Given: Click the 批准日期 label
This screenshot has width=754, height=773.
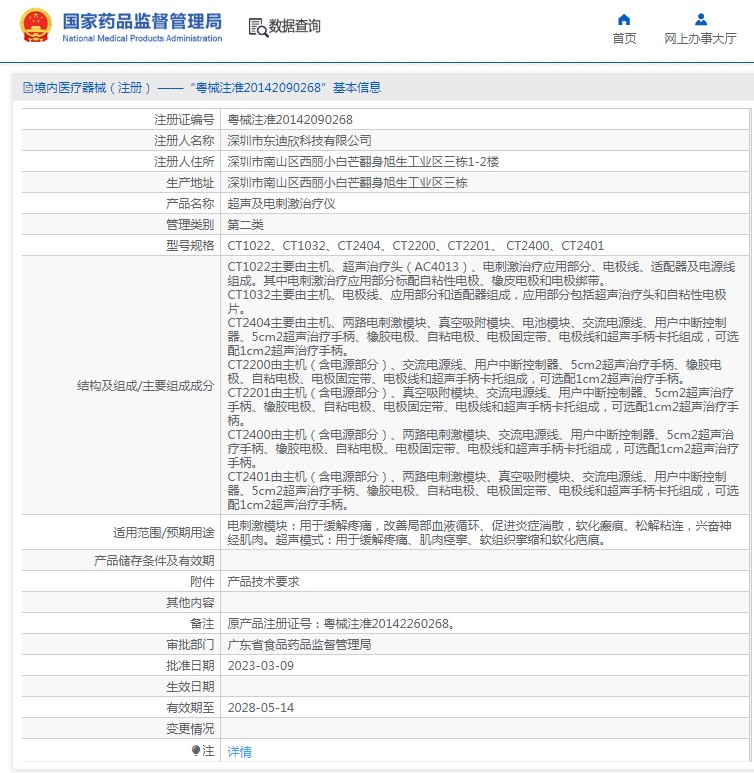Looking at the screenshot, I should click(190, 666).
